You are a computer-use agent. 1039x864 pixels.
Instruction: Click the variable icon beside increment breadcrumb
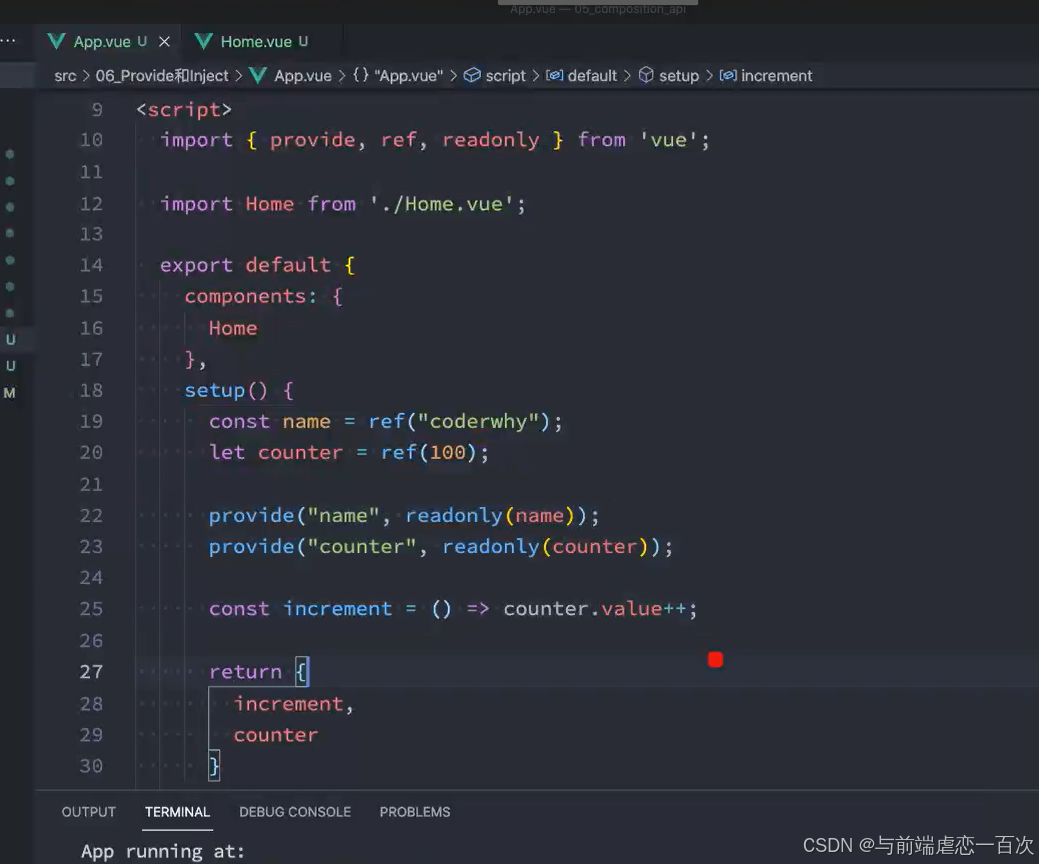[x=728, y=76]
